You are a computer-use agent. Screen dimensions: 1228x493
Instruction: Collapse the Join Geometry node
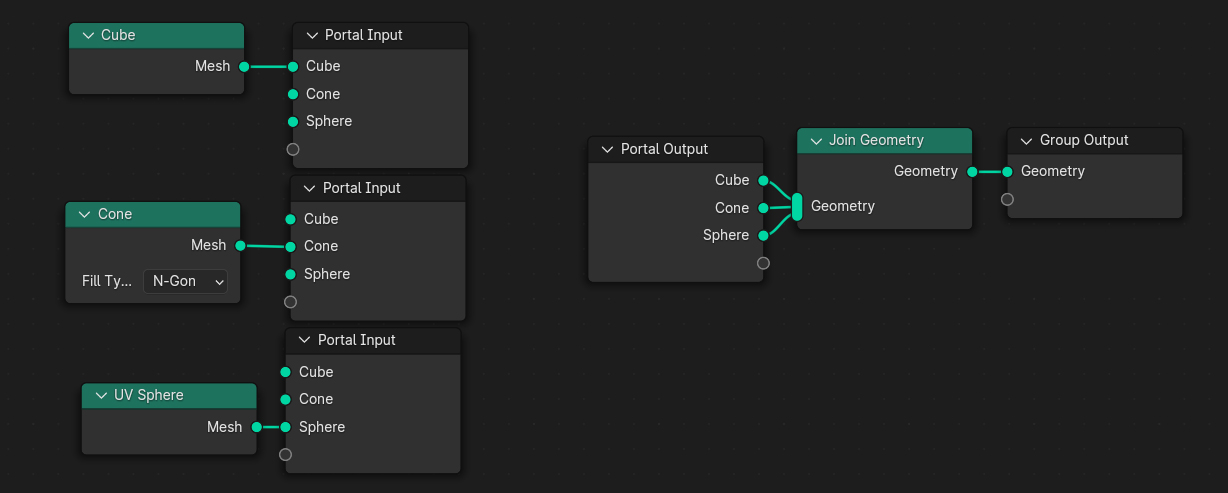click(815, 140)
